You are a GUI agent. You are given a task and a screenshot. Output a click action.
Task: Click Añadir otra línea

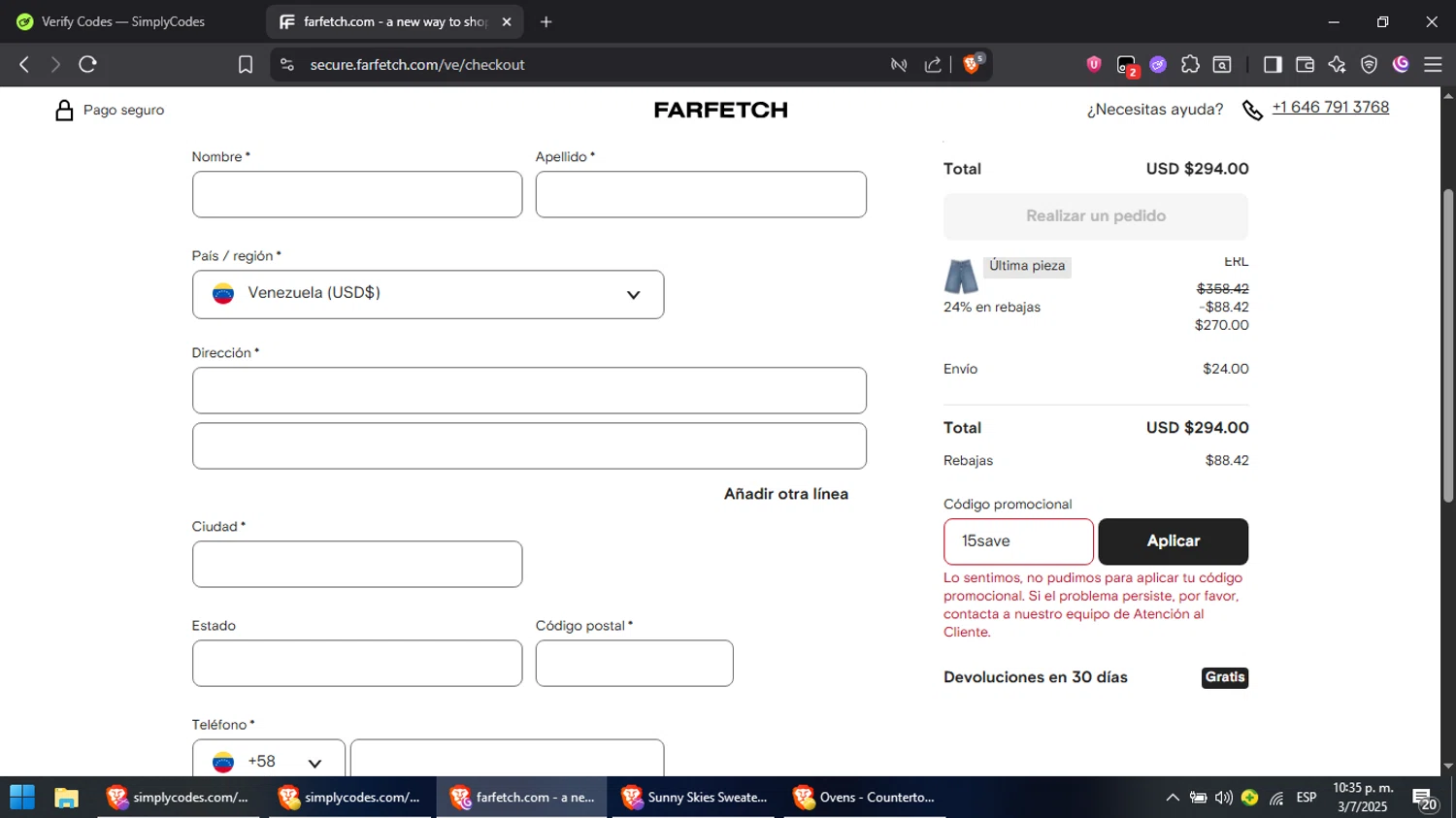(x=786, y=494)
